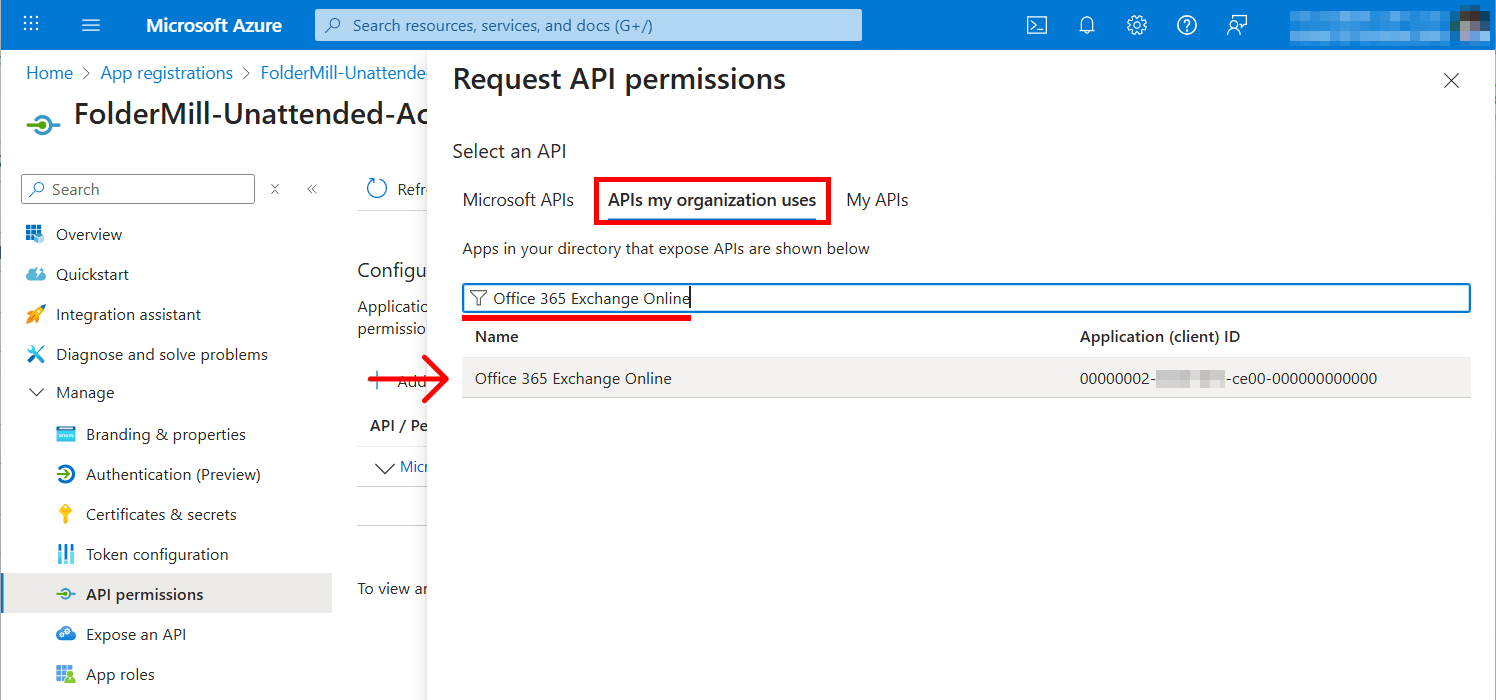This screenshot has width=1496, height=700.
Task: Open the Microsoft services waffle menu
Action: point(30,24)
